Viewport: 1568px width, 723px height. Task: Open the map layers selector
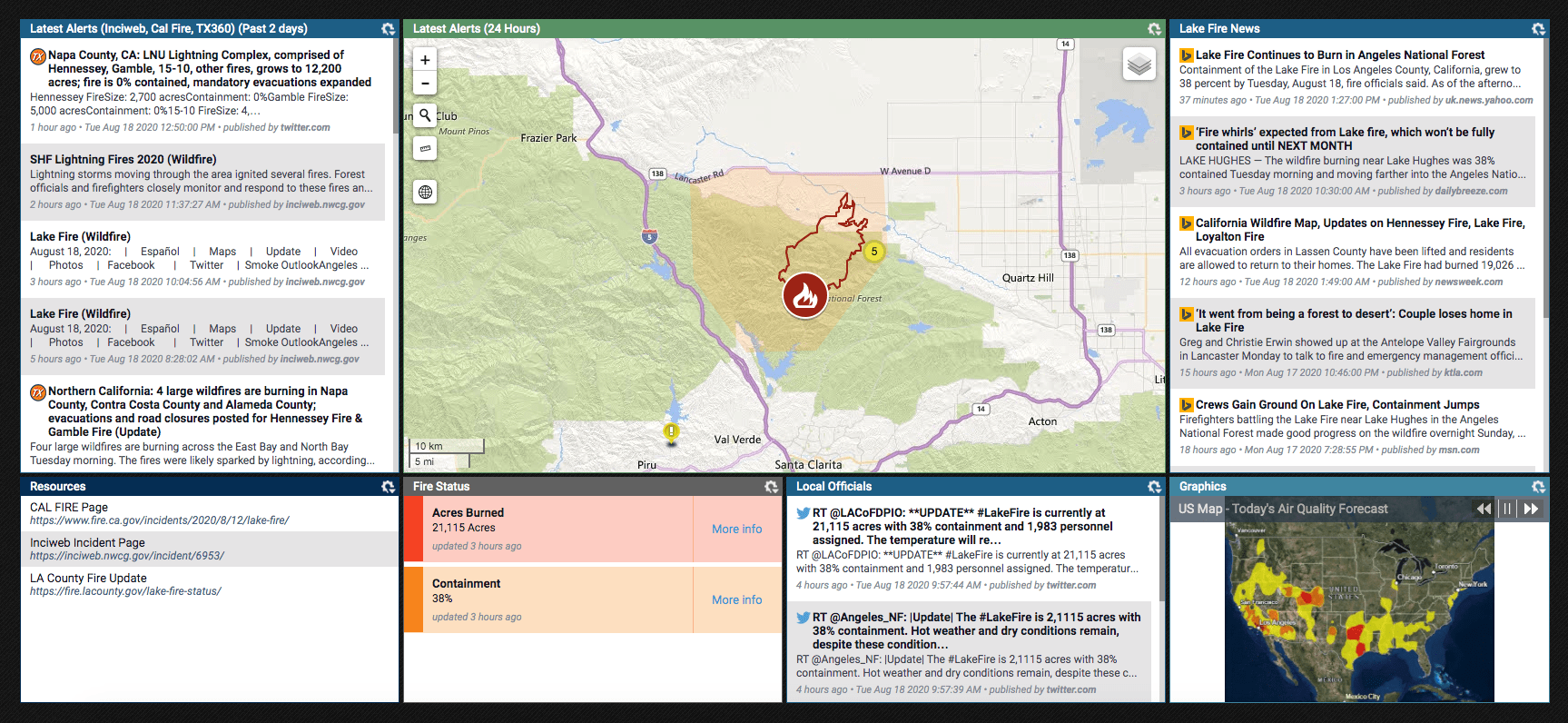(x=1139, y=64)
